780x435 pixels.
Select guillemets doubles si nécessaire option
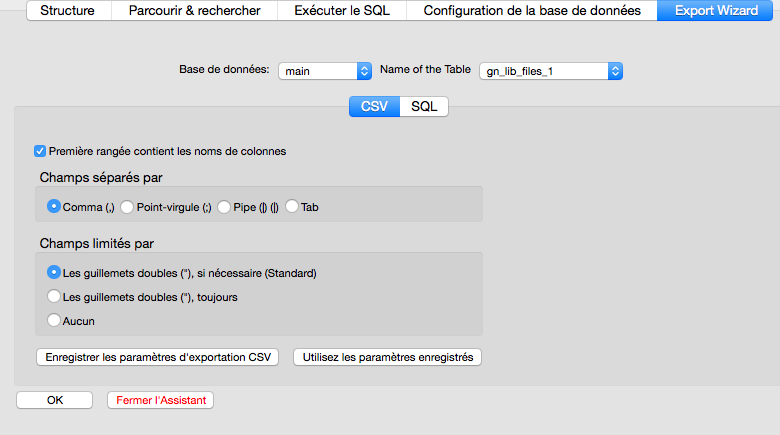54,272
